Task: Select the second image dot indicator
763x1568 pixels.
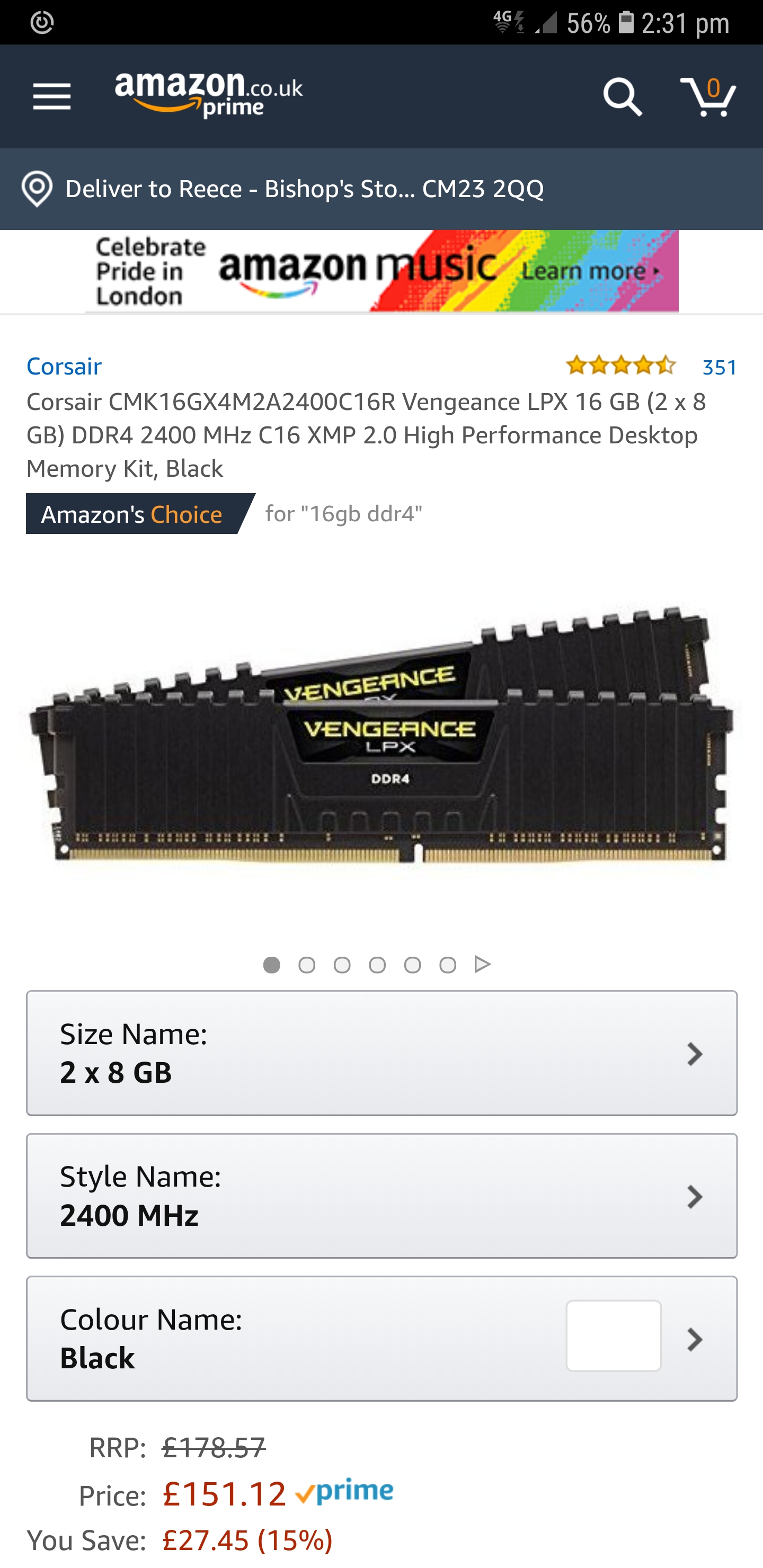Action: click(x=307, y=965)
